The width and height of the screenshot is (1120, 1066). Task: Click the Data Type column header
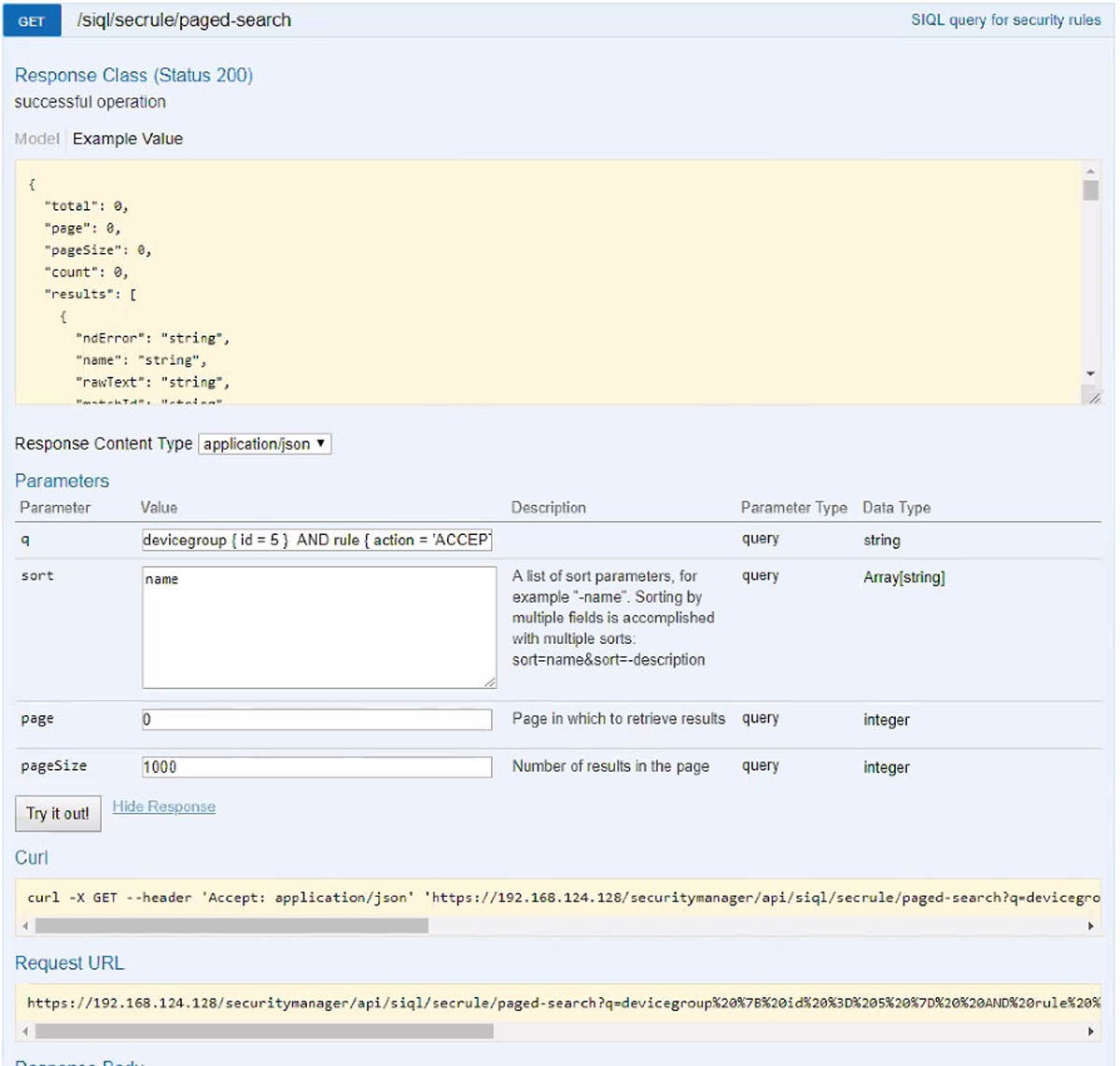[x=896, y=508]
